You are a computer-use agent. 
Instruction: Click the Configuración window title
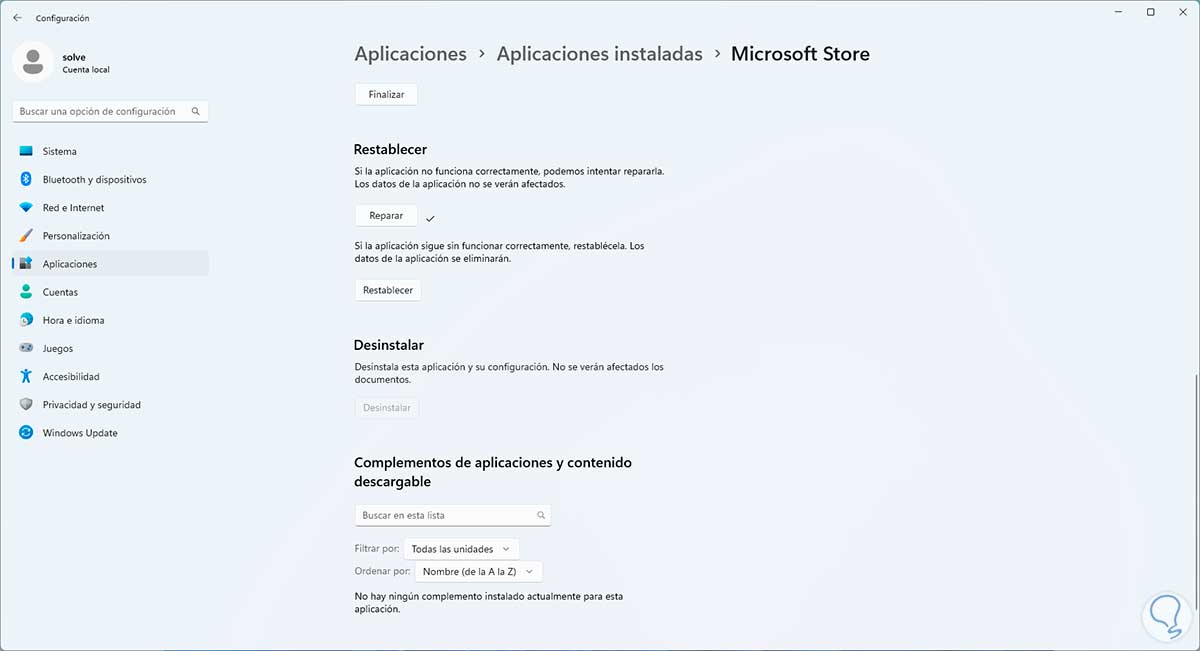[62, 18]
